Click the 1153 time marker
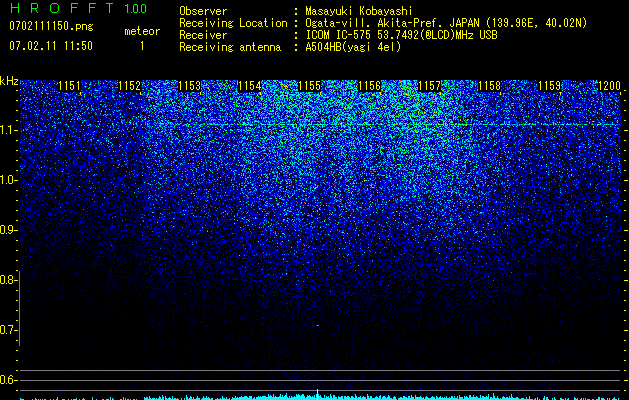 [x=189, y=86]
